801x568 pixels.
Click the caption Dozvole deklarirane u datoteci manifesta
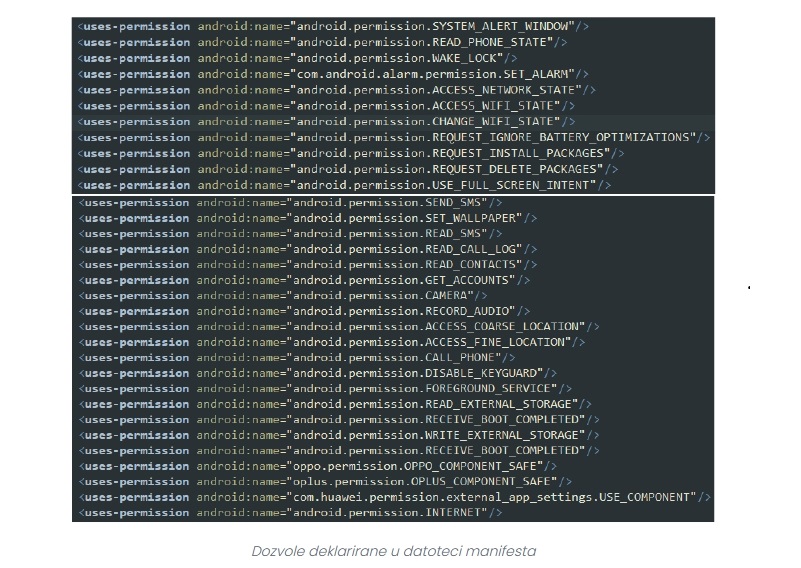[x=394, y=551]
